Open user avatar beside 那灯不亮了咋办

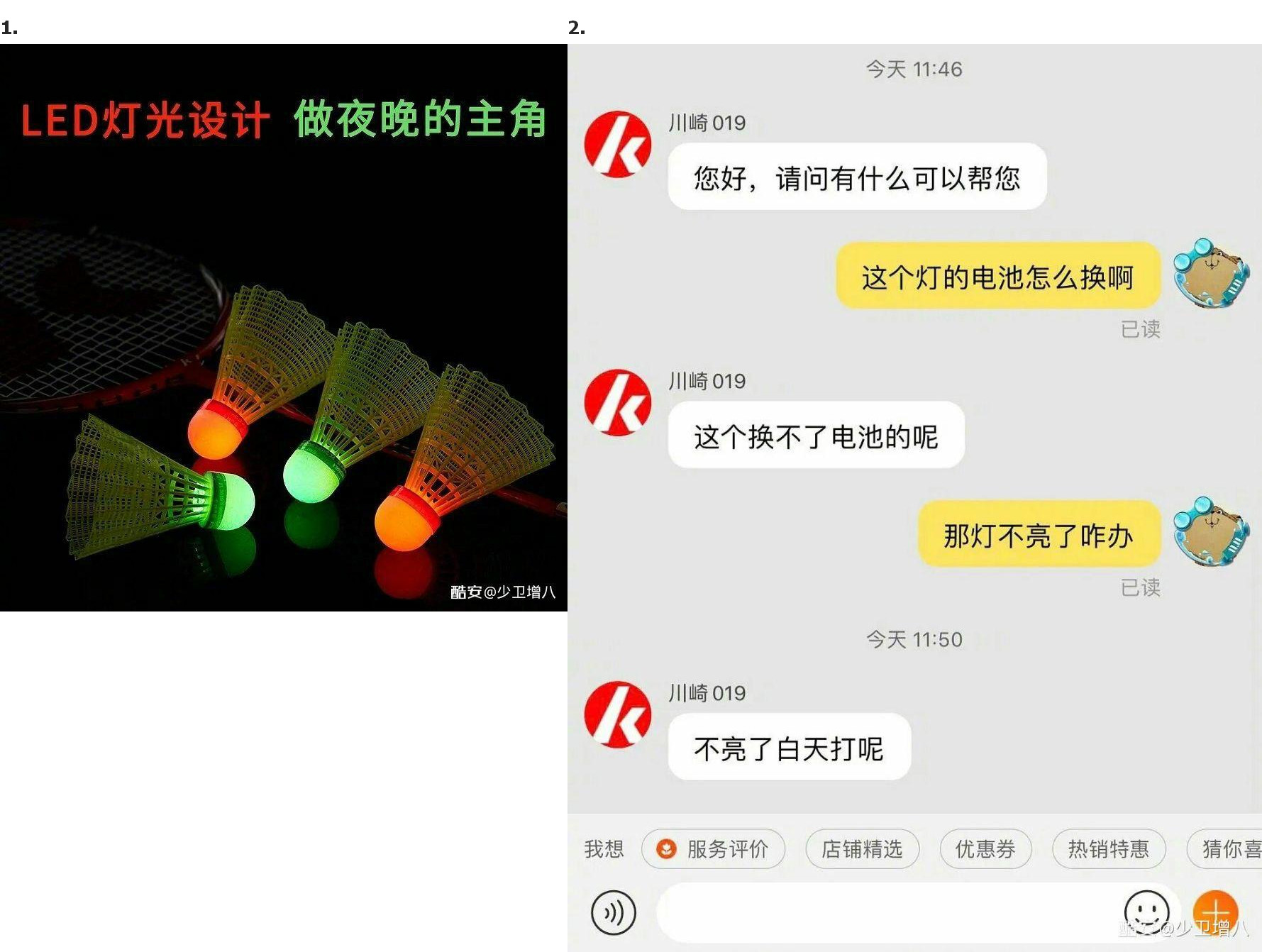[x=1211, y=531]
